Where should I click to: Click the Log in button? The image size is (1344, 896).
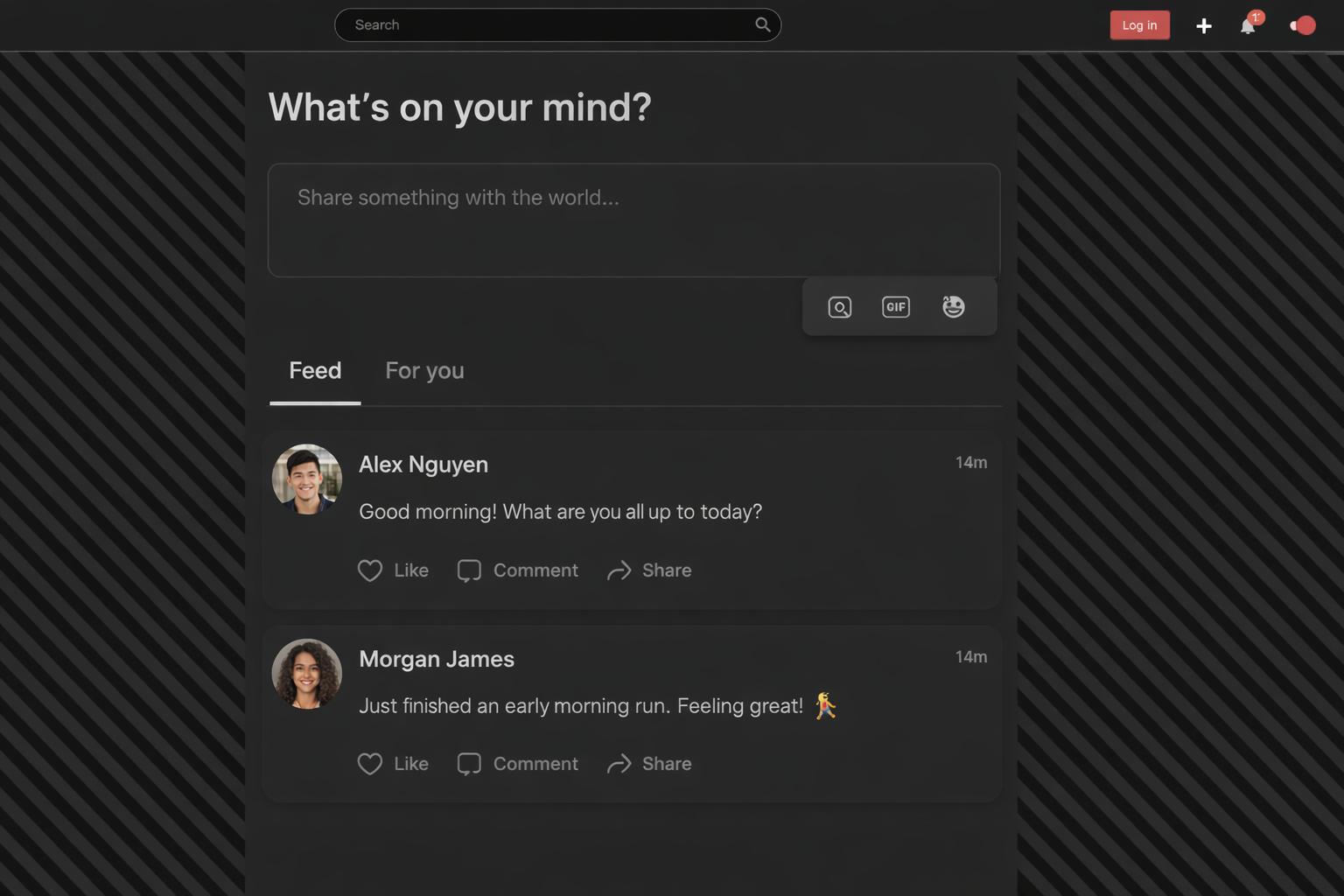[x=1139, y=25]
